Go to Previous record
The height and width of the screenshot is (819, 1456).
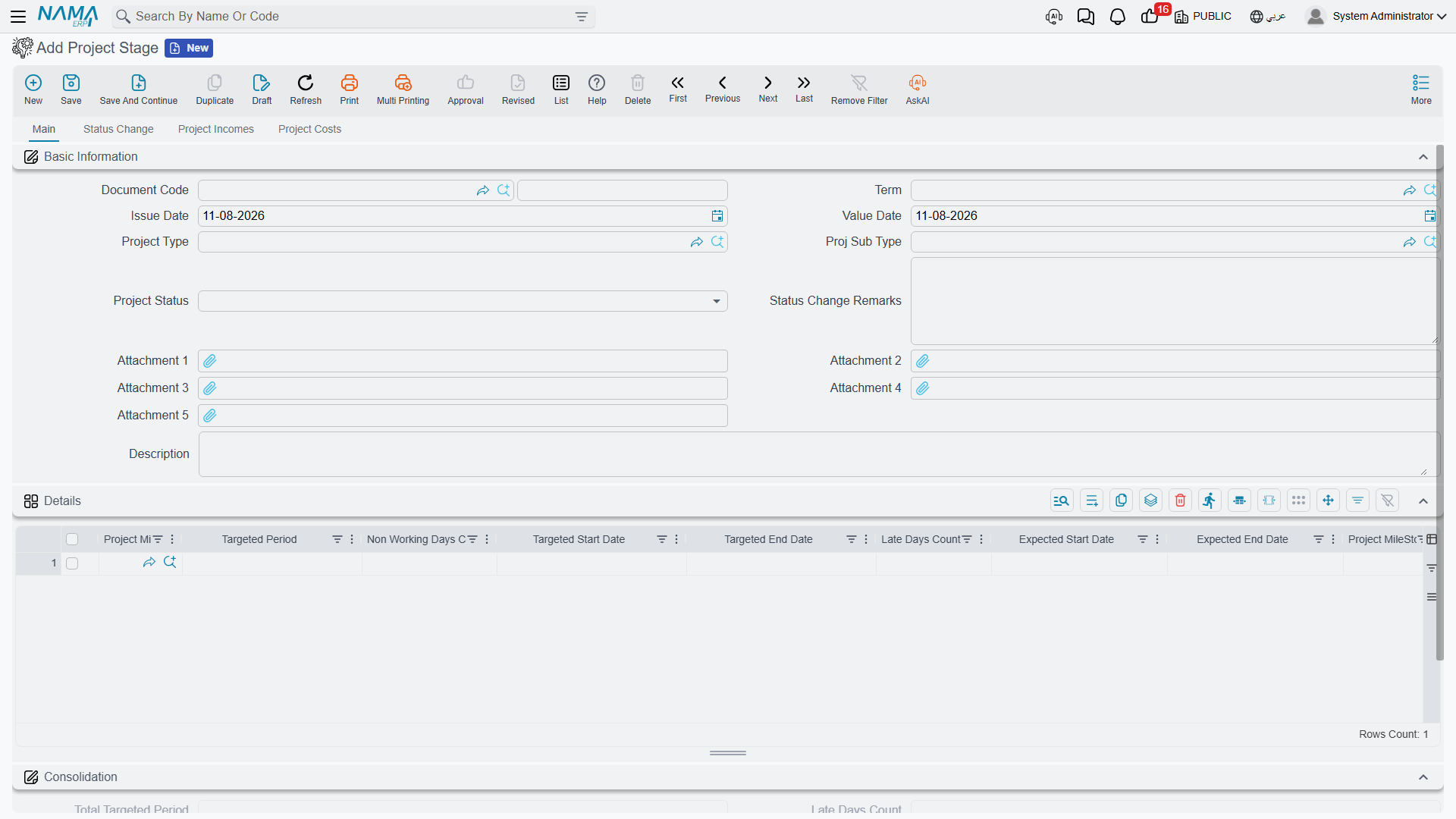723,89
